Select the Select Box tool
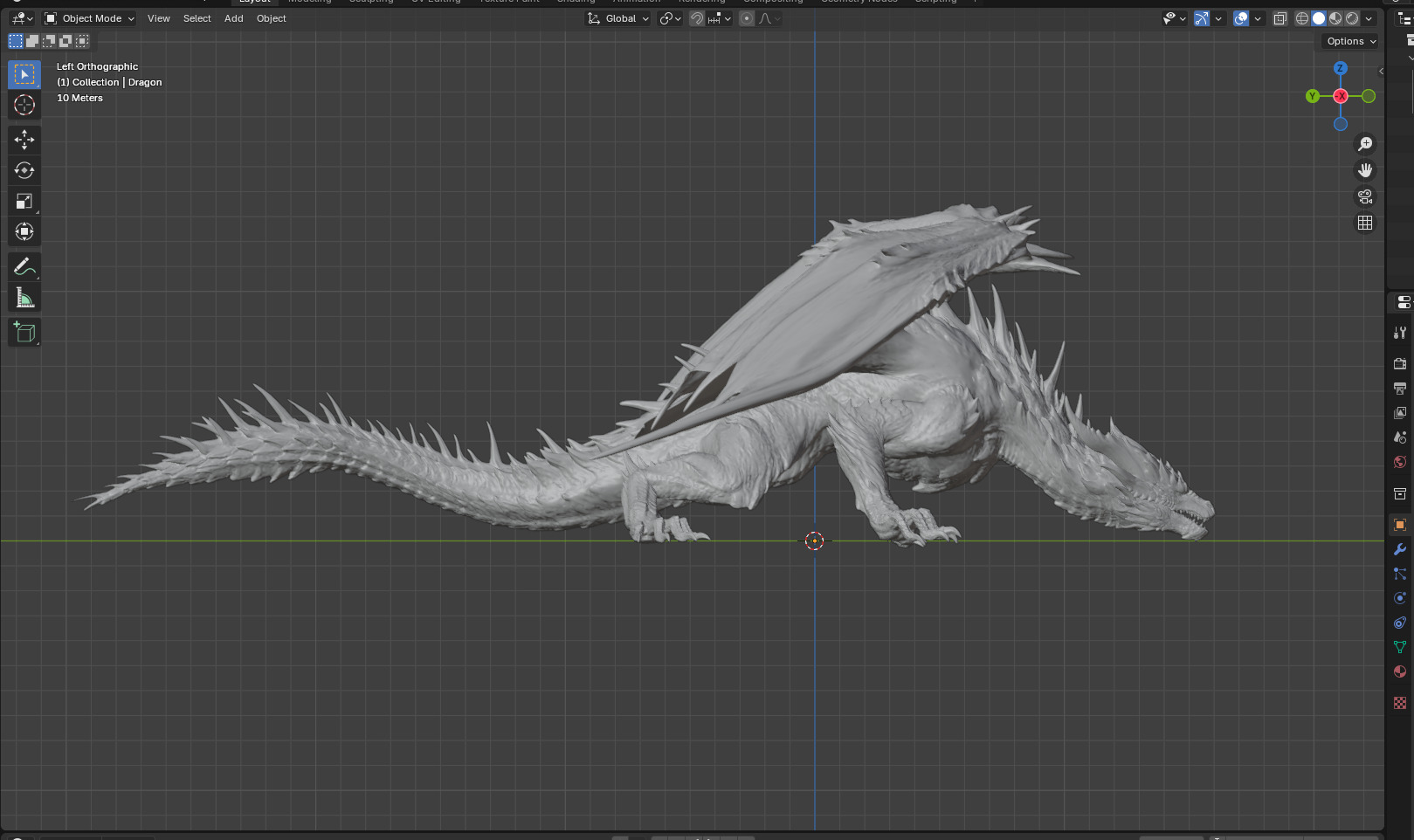Screen dimensions: 1414x840 (24, 75)
